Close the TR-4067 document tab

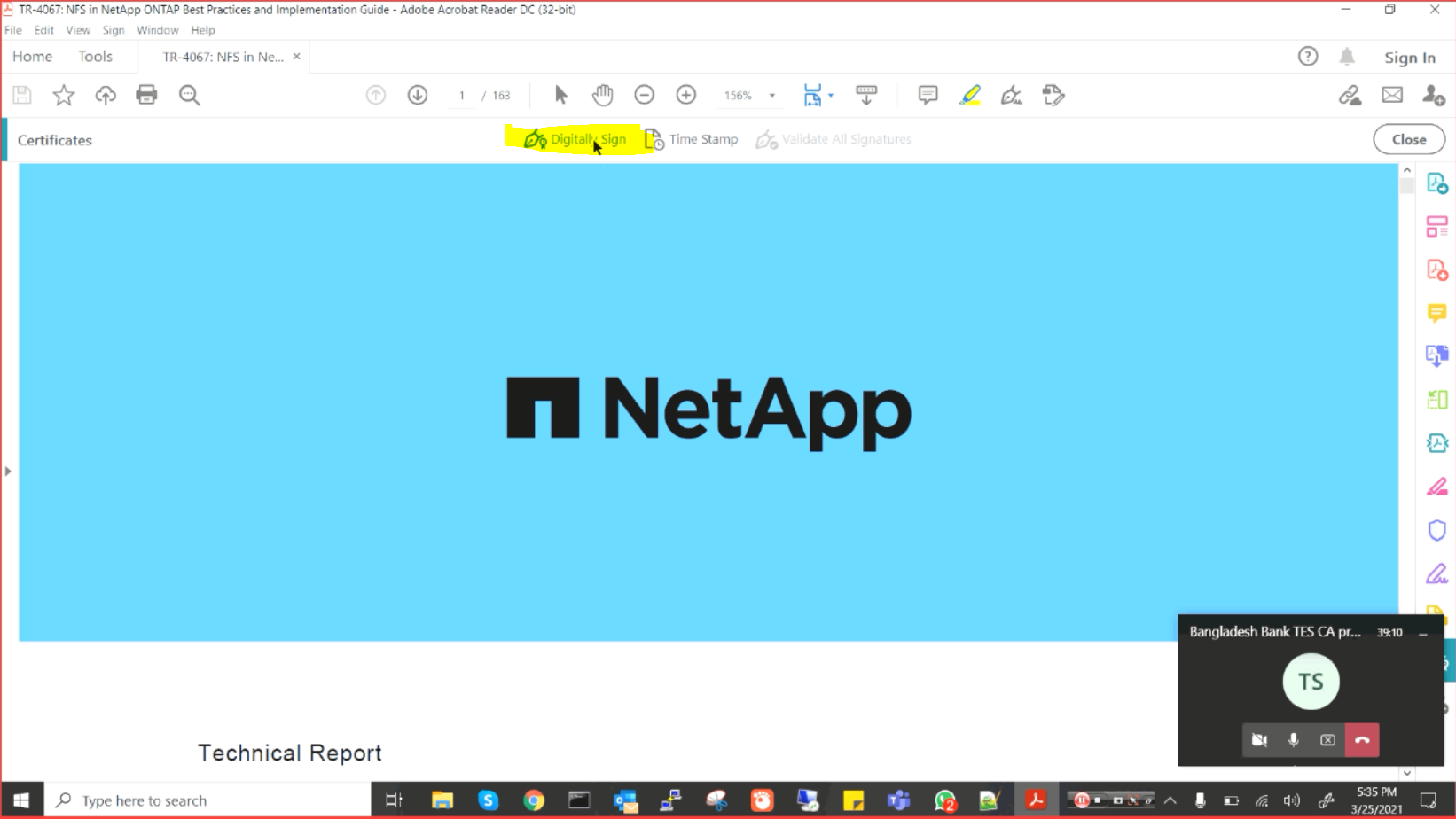coord(297,57)
